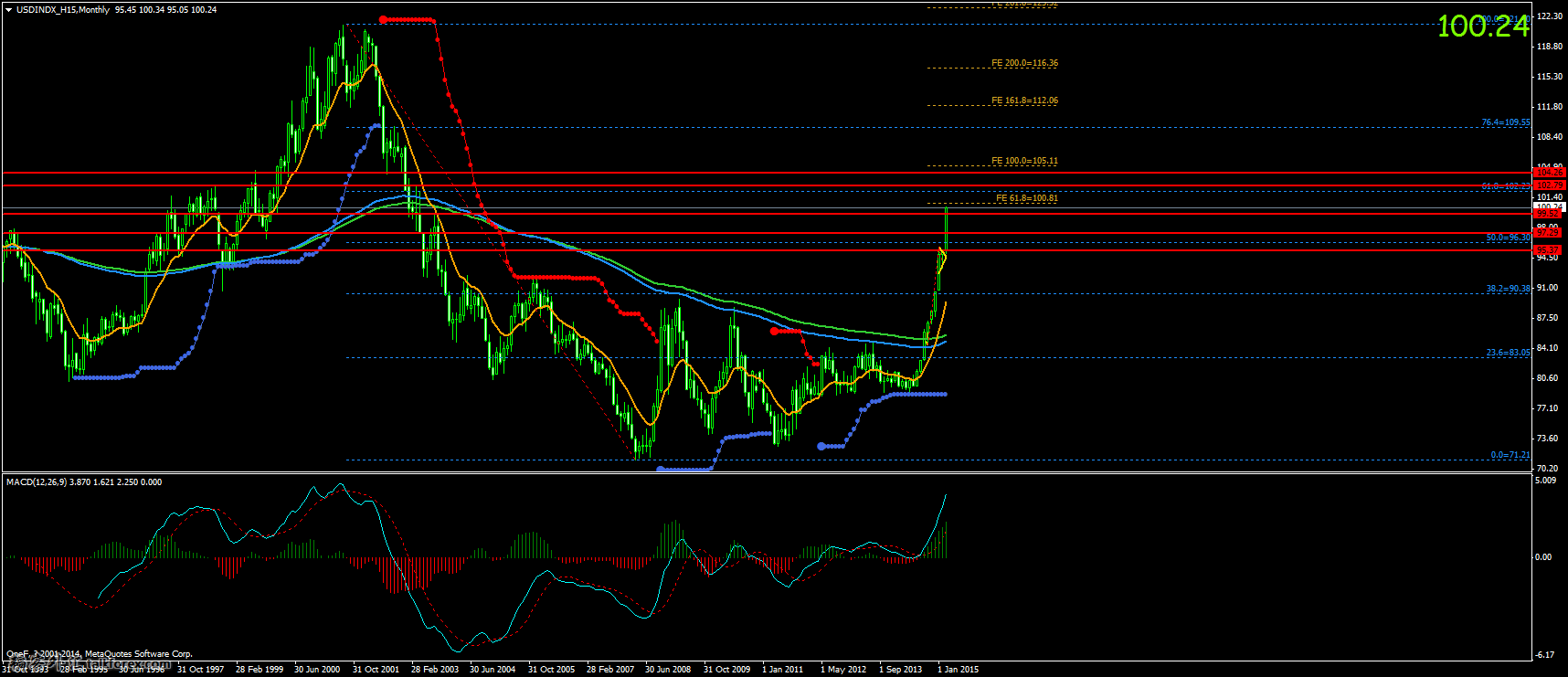Select the red 95.37 horizontal line price tag
This screenshot has width=1568, height=677.
[1549, 249]
